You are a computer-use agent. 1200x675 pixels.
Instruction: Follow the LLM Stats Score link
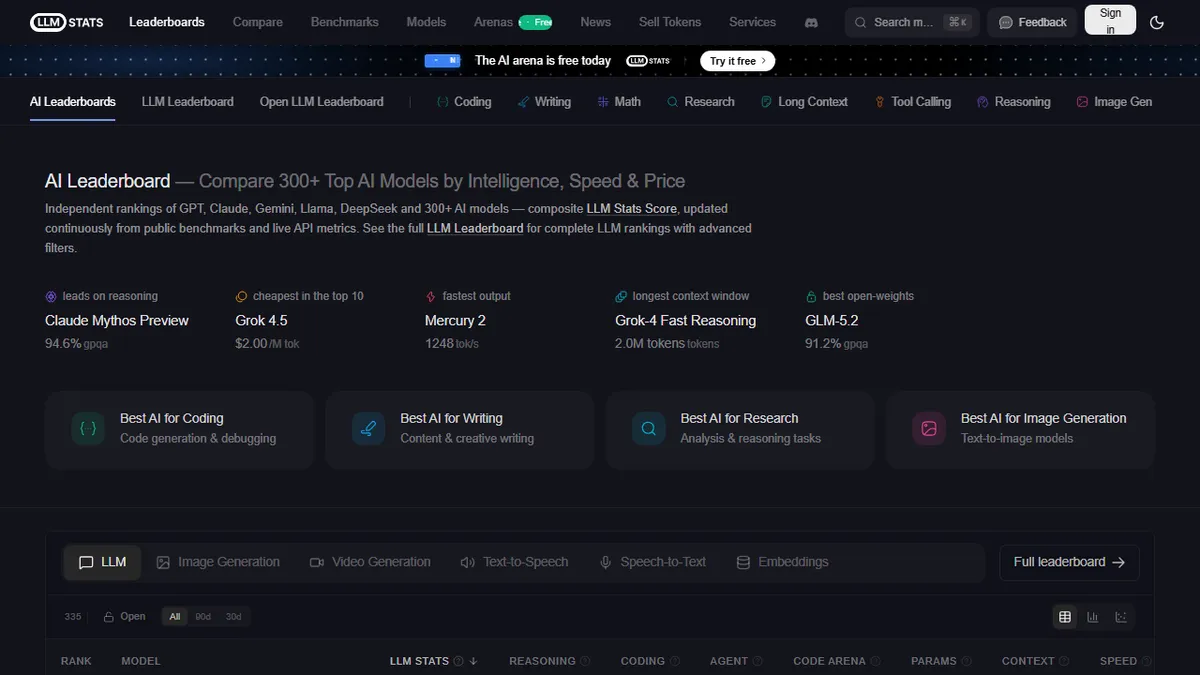(x=632, y=209)
